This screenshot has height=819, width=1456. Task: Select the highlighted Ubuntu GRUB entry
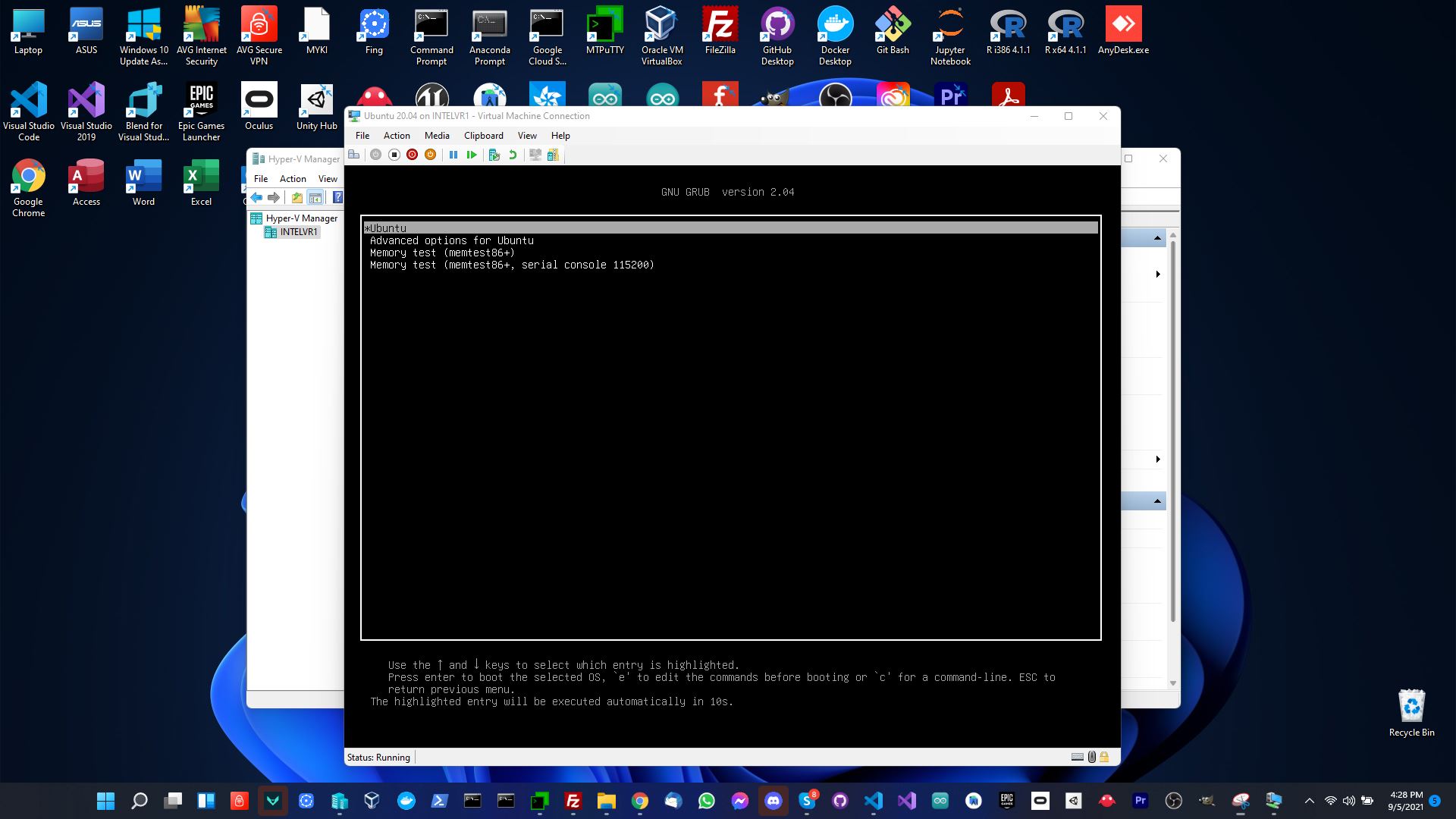point(730,228)
